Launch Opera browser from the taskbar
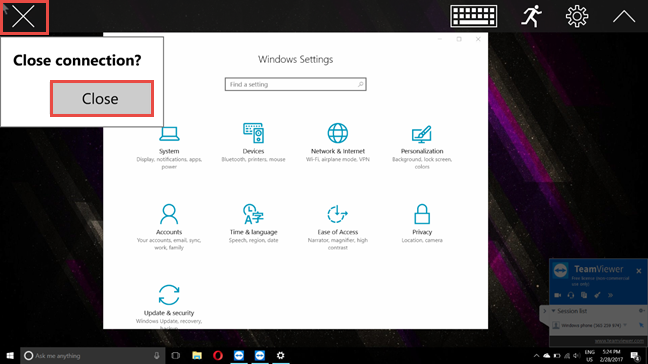648x364 pixels. [218, 355]
